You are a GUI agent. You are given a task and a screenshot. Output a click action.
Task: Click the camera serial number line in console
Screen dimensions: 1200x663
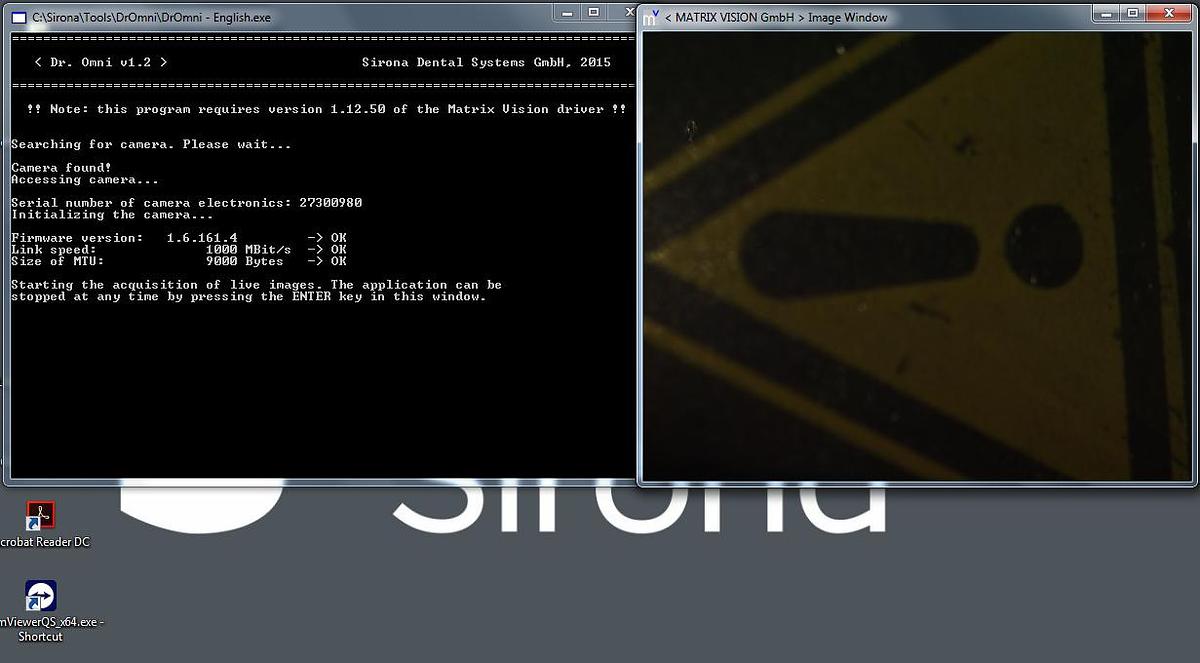tap(186, 203)
